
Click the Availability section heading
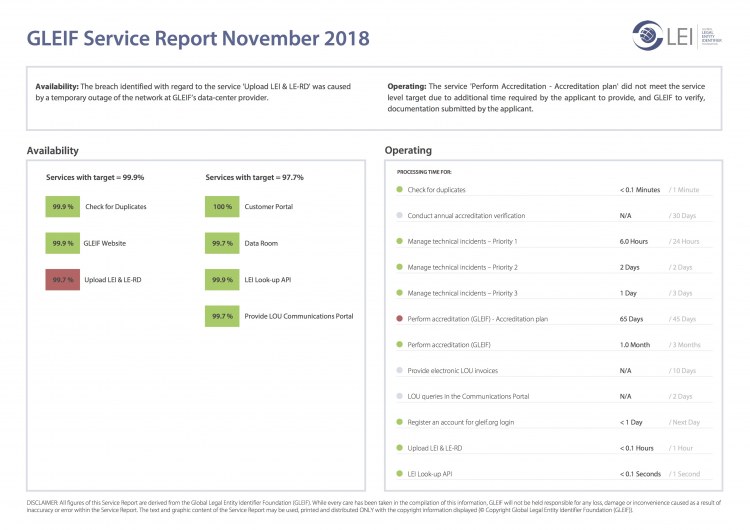53,150
